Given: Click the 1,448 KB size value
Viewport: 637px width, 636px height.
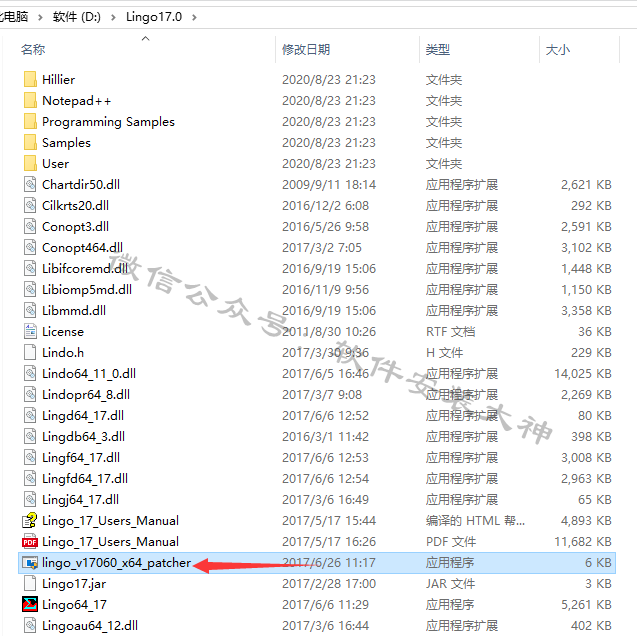Looking at the screenshot, I should pos(586,268).
